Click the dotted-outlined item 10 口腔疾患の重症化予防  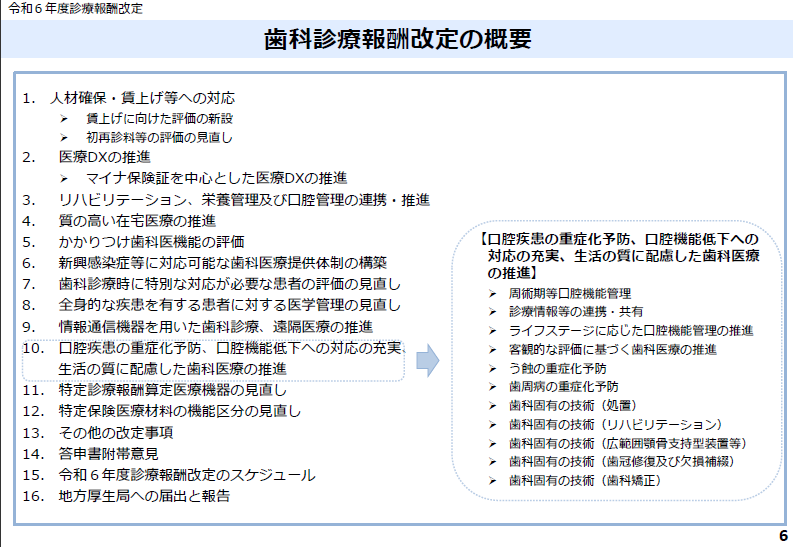point(230,357)
